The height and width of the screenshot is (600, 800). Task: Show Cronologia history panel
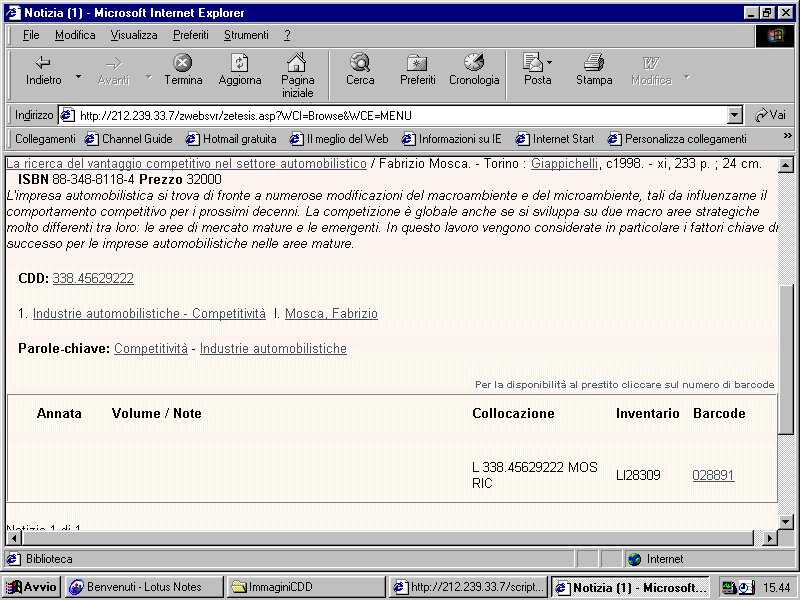(x=474, y=64)
